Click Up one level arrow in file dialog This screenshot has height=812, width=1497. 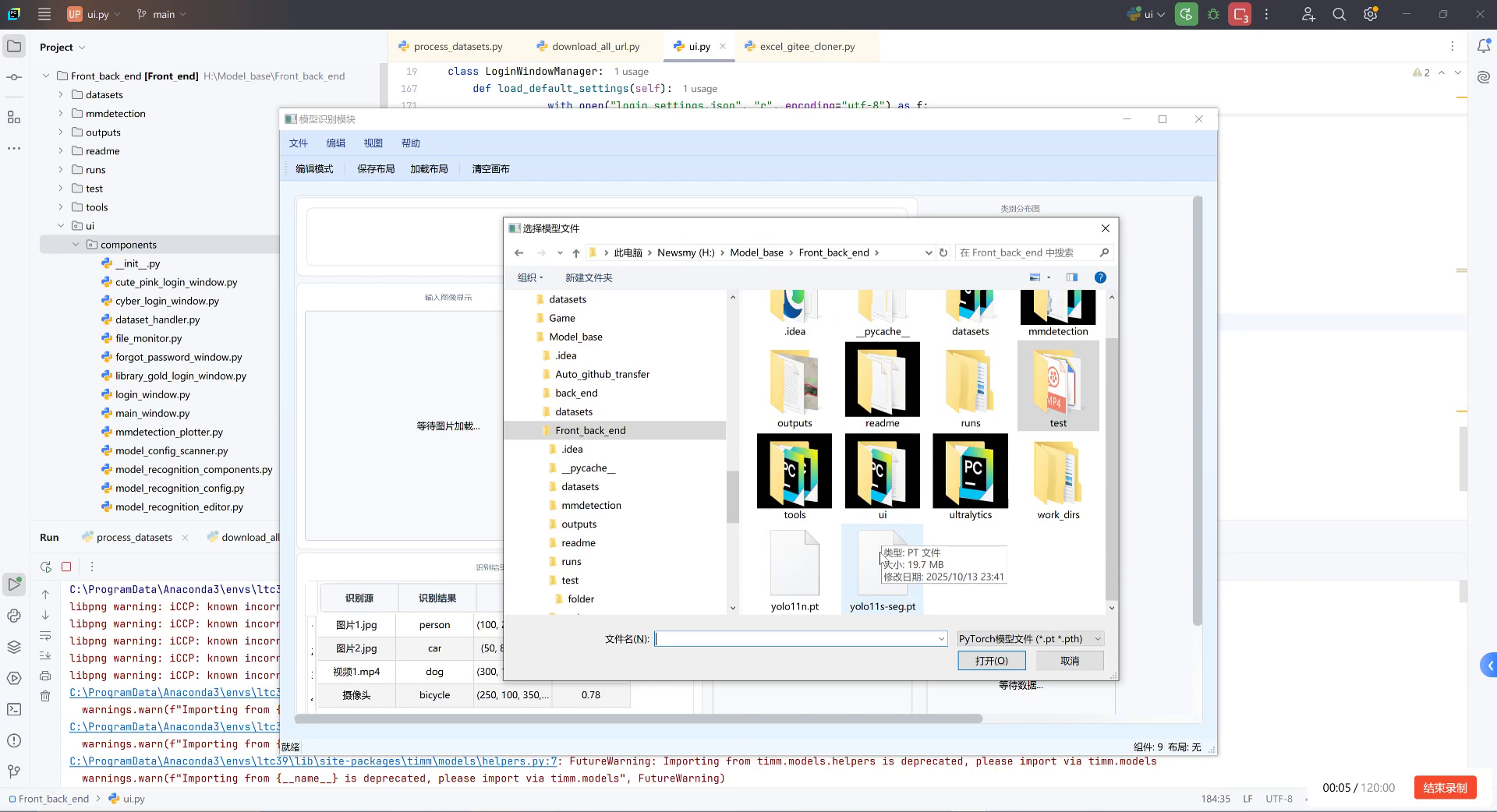[x=576, y=252]
